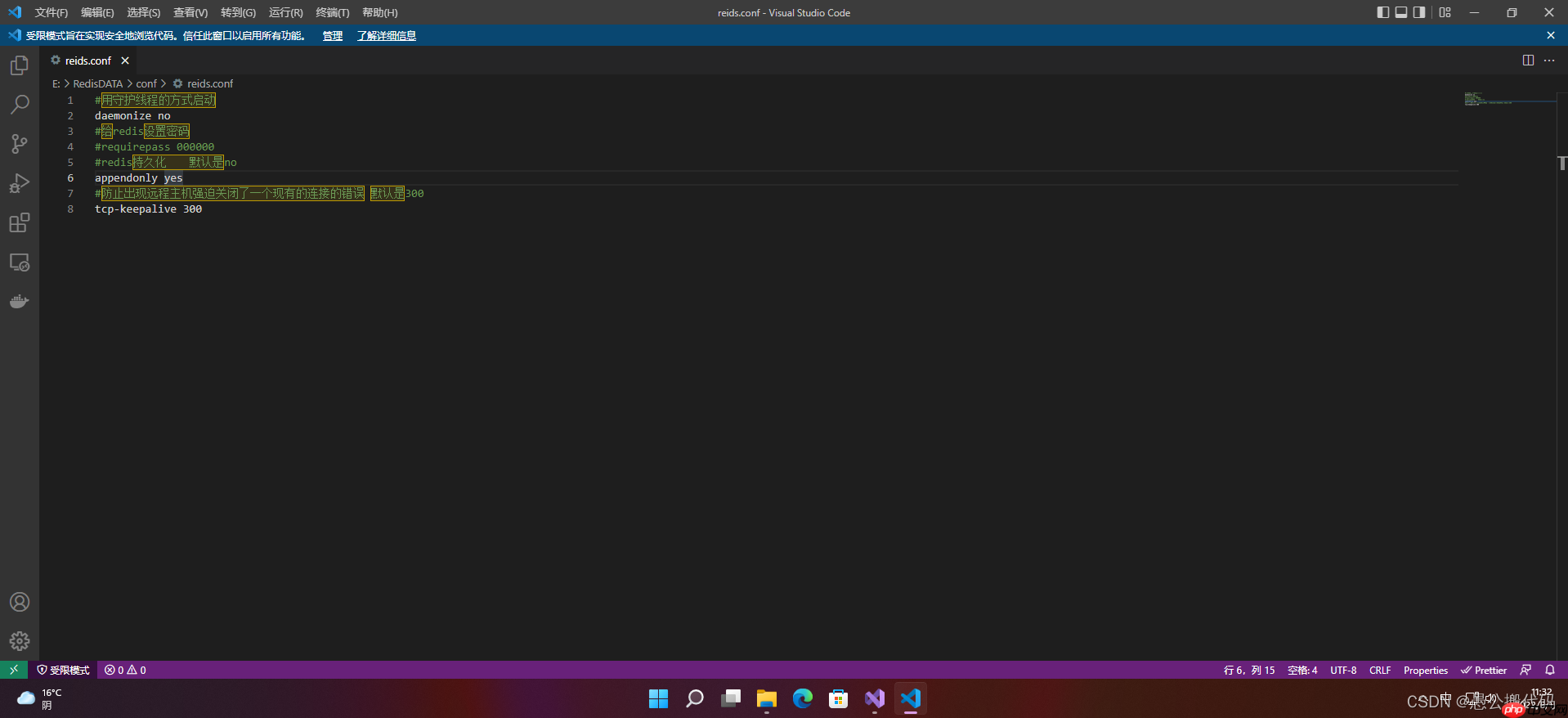The height and width of the screenshot is (718, 1568).
Task: Click the VS Code logo in title bar
Action: [x=15, y=12]
